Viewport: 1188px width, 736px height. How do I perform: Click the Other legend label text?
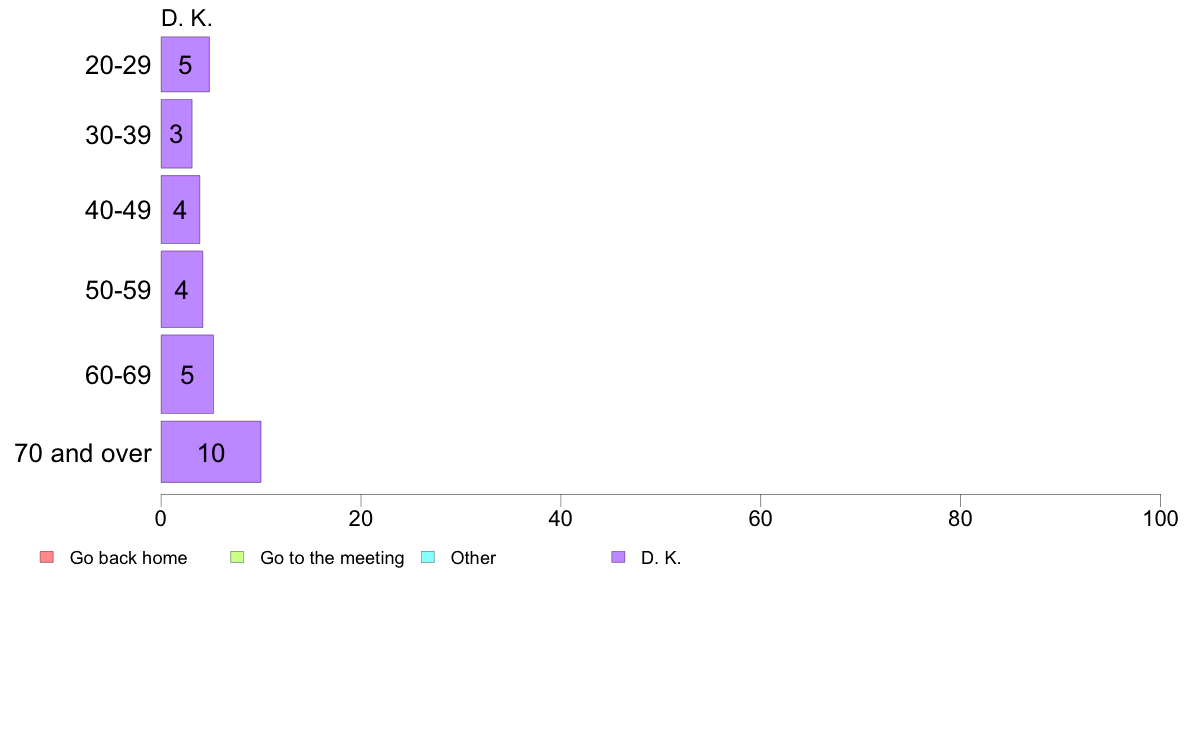pos(473,558)
